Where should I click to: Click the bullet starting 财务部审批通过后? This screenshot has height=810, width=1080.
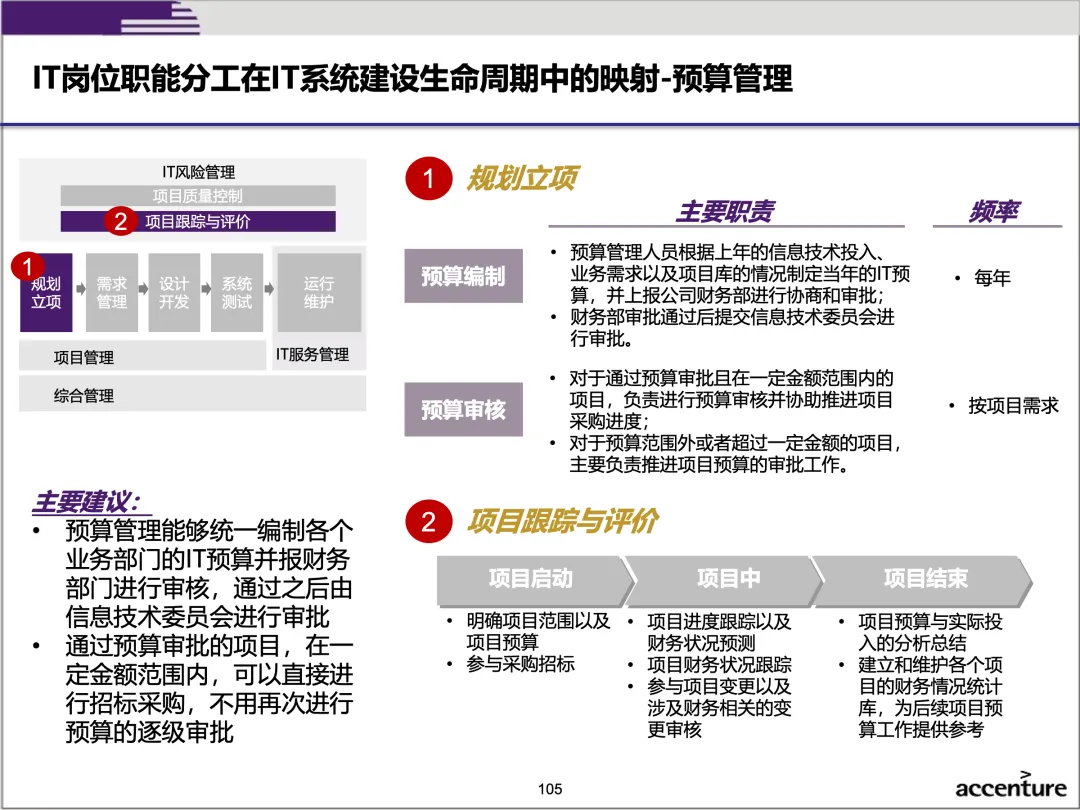click(x=732, y=328)
